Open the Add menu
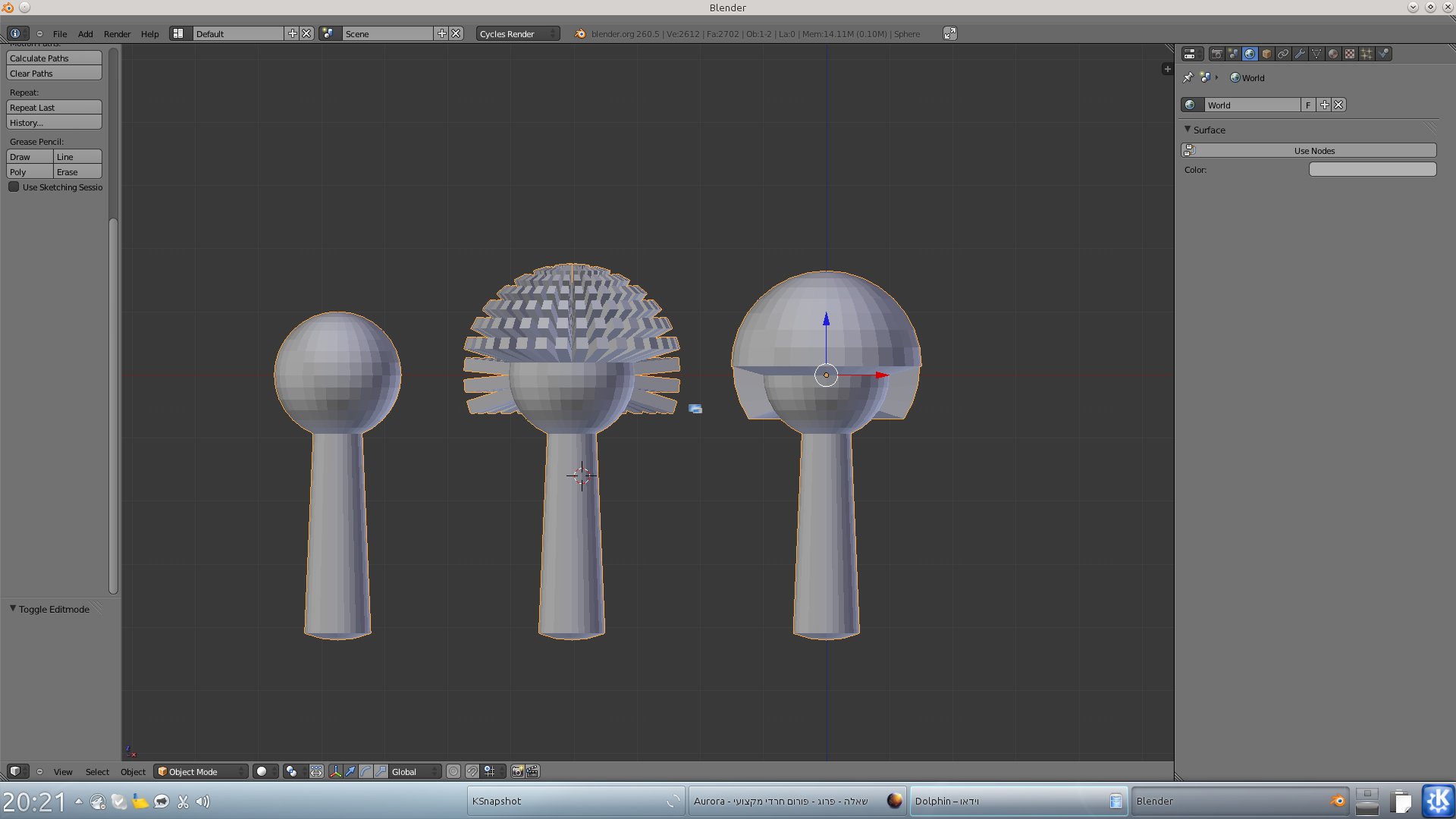The width and height of the screenshot is (1456, 819). pyautogui.click(x=85, y=33)
